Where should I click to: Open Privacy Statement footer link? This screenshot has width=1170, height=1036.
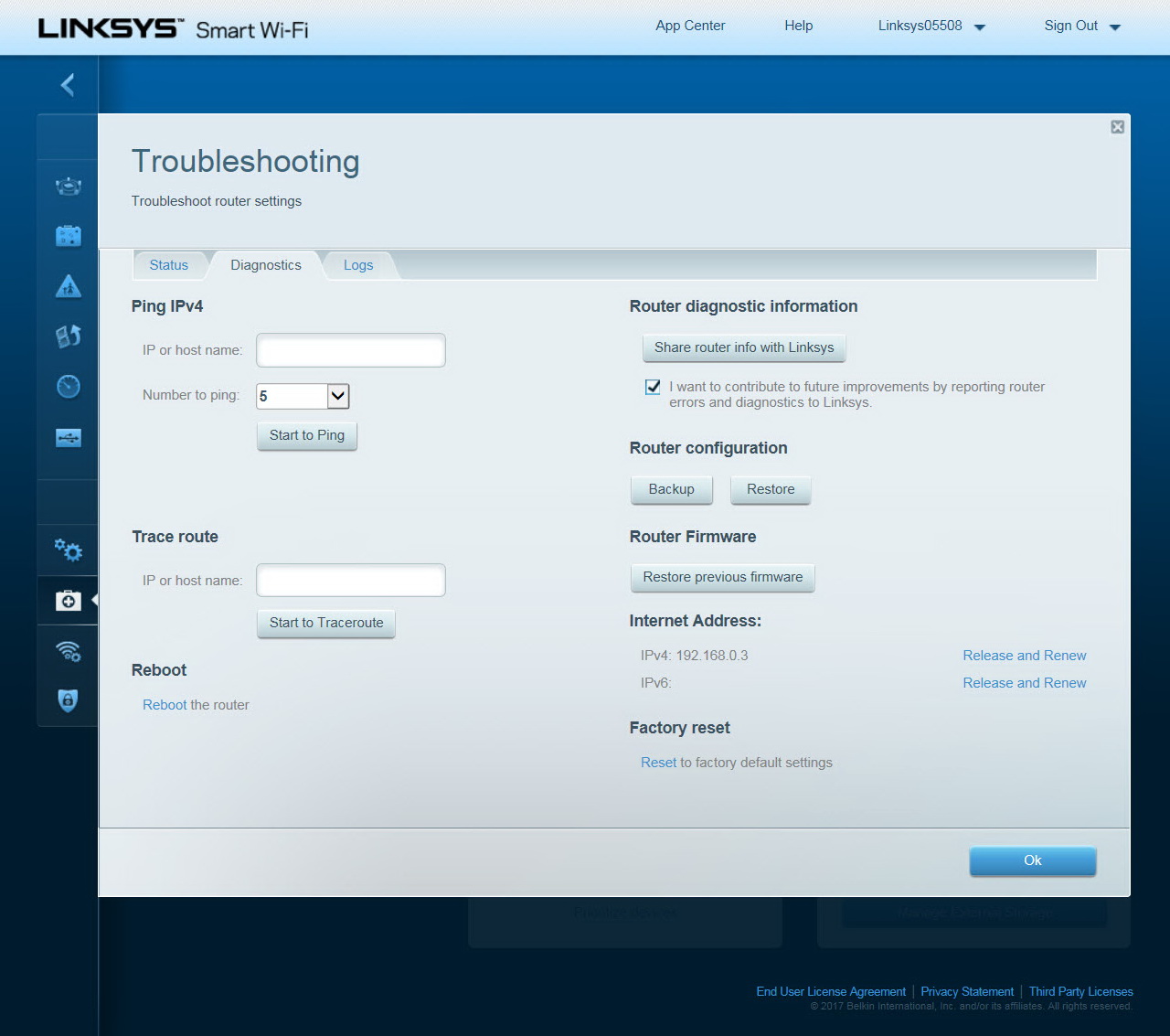click(x=967, y=991)
